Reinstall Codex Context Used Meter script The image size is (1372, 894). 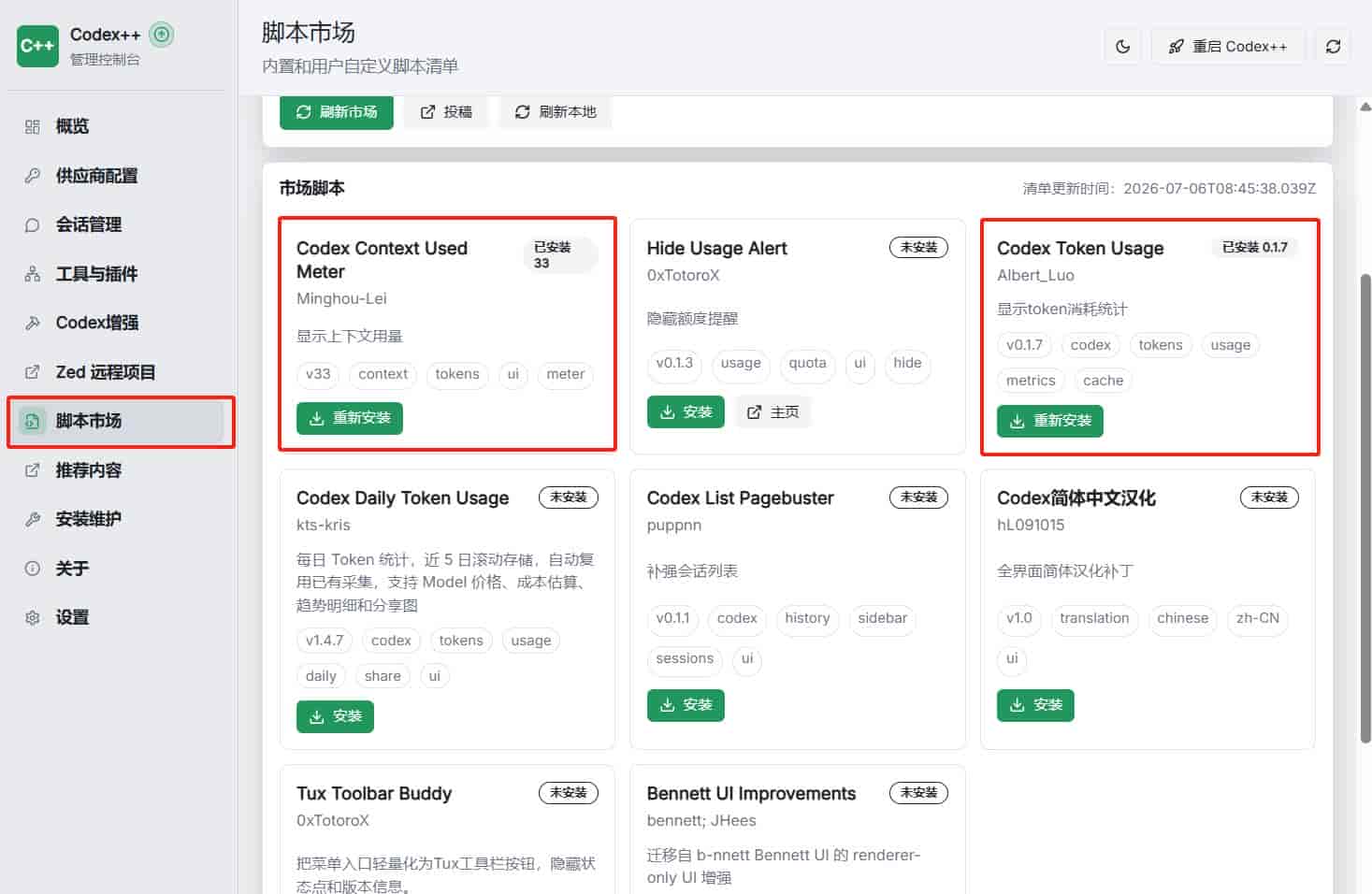click(350, 418)
